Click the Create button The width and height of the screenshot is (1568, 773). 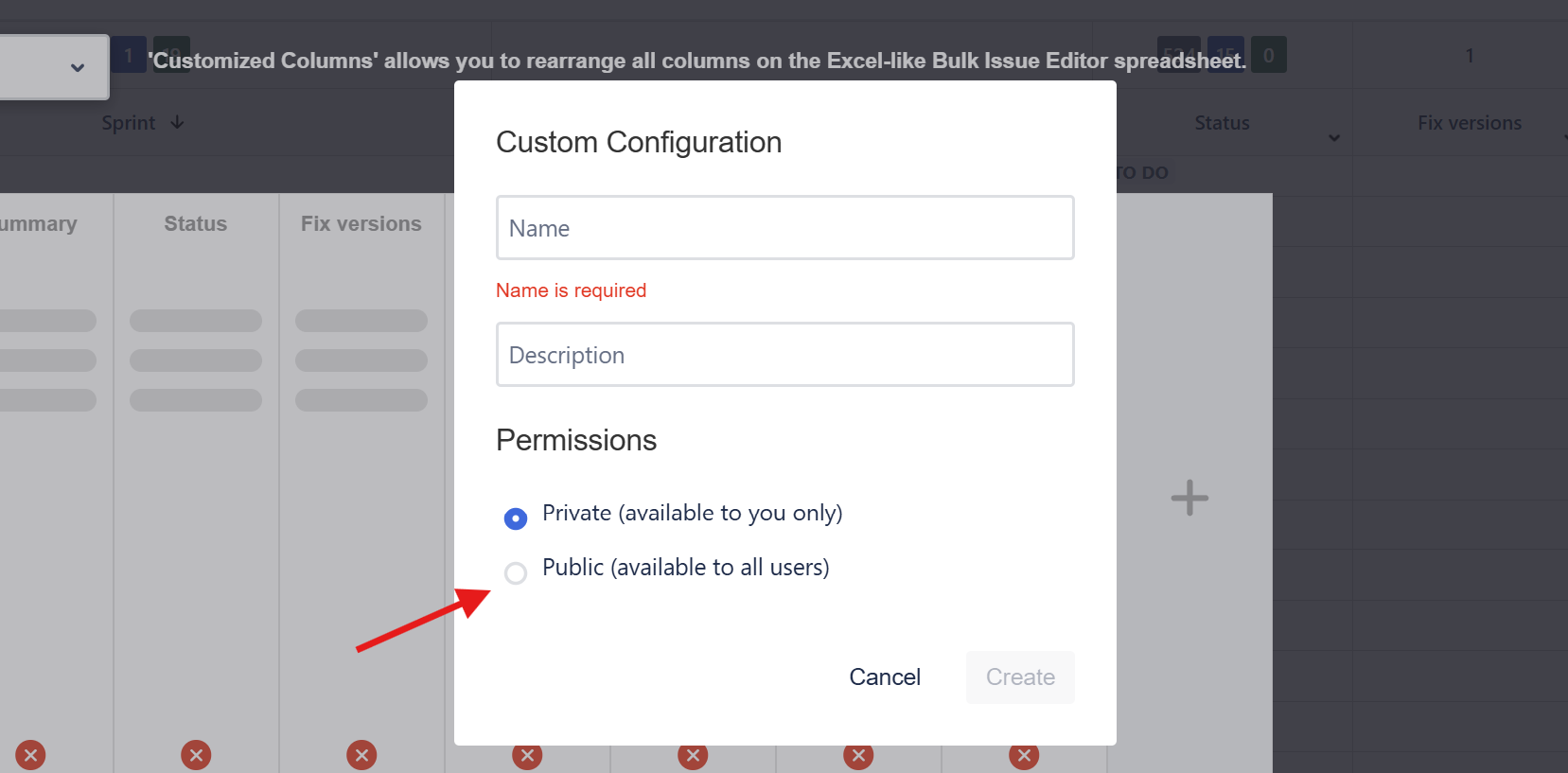1020,677
